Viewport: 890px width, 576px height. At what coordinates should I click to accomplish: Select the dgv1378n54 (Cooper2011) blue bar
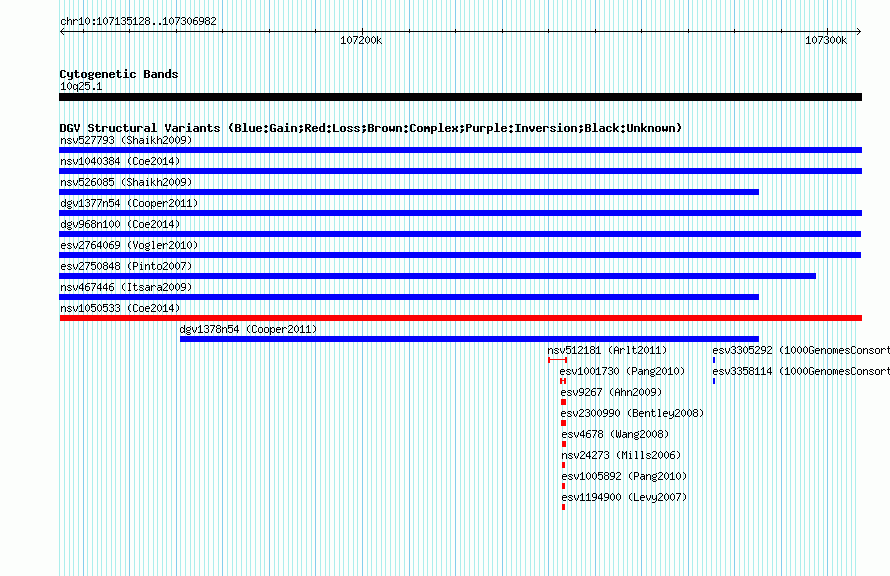pos(469,339)
